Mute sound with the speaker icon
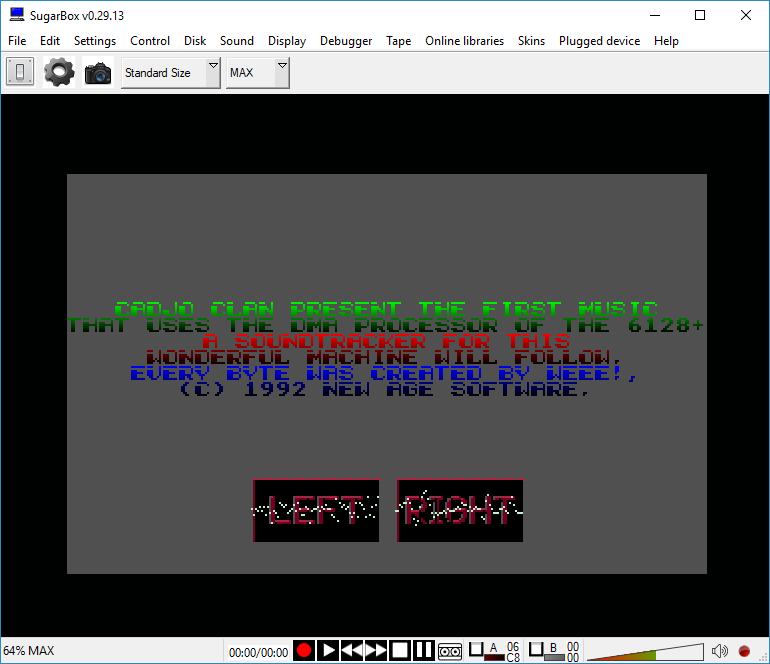Viewport: 770px width, 664px height. click(x=719, y=651)
